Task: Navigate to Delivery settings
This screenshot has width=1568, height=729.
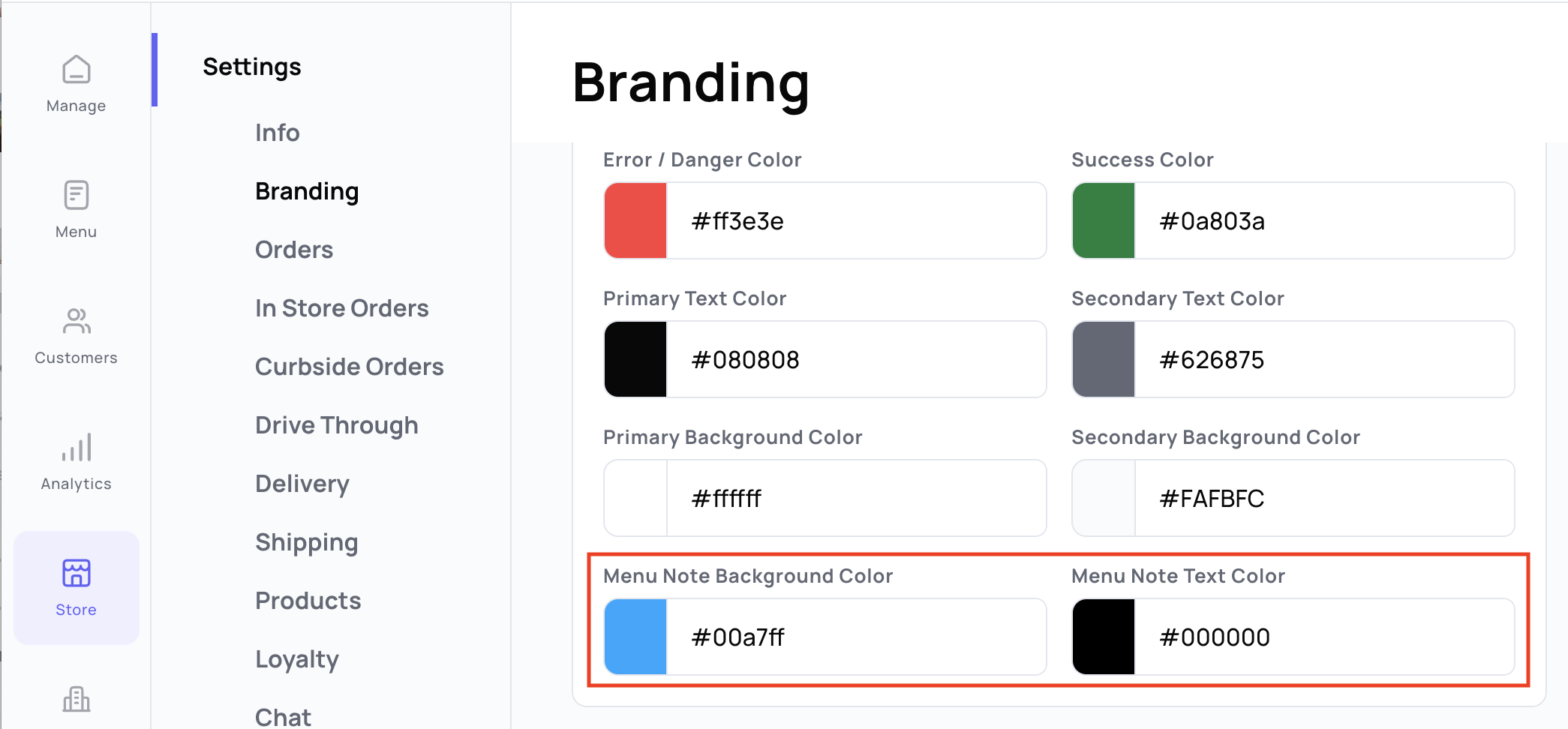Action: [x=302, y=484]
